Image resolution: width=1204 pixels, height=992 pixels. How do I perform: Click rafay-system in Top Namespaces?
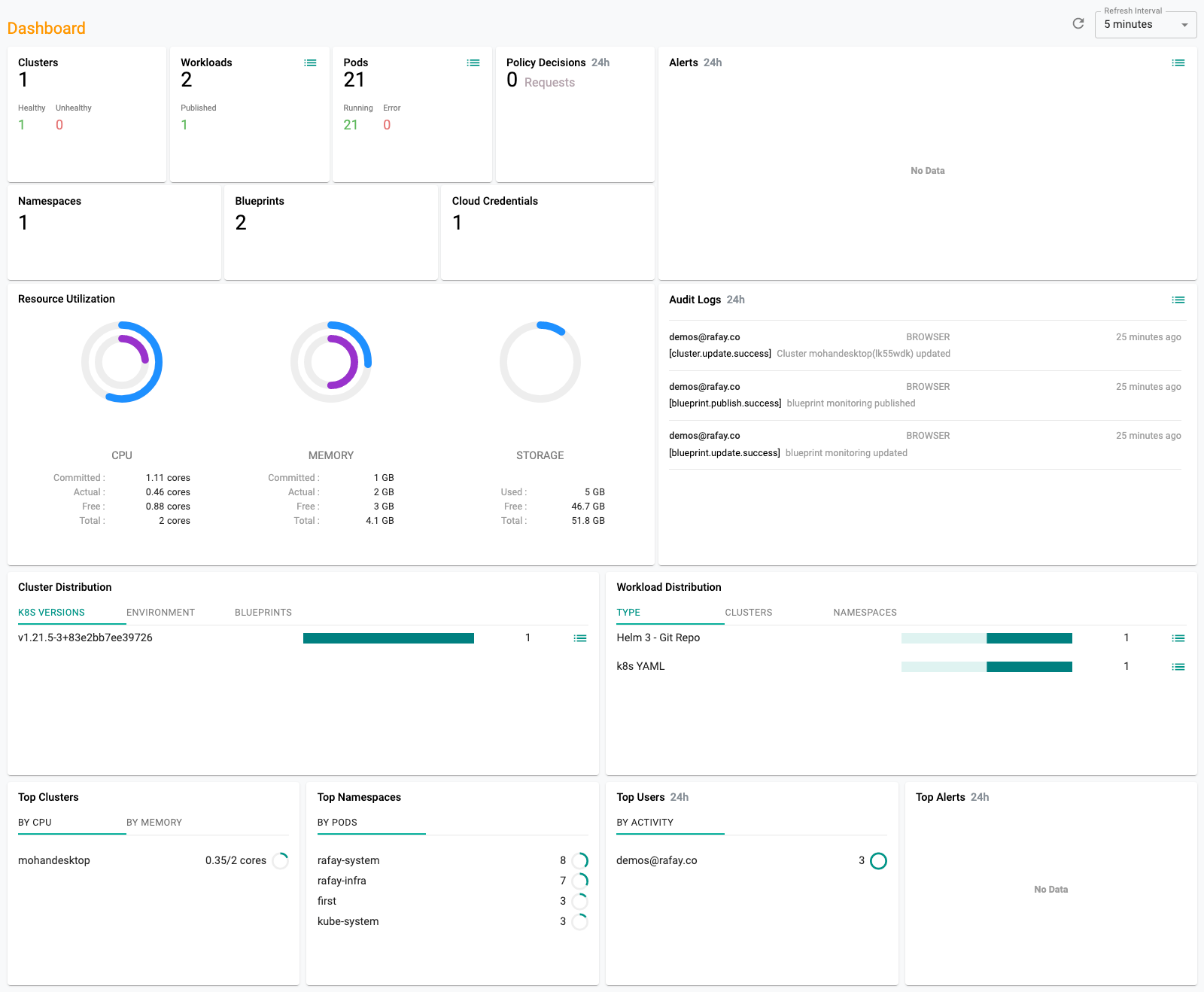(x=348, y=860)
